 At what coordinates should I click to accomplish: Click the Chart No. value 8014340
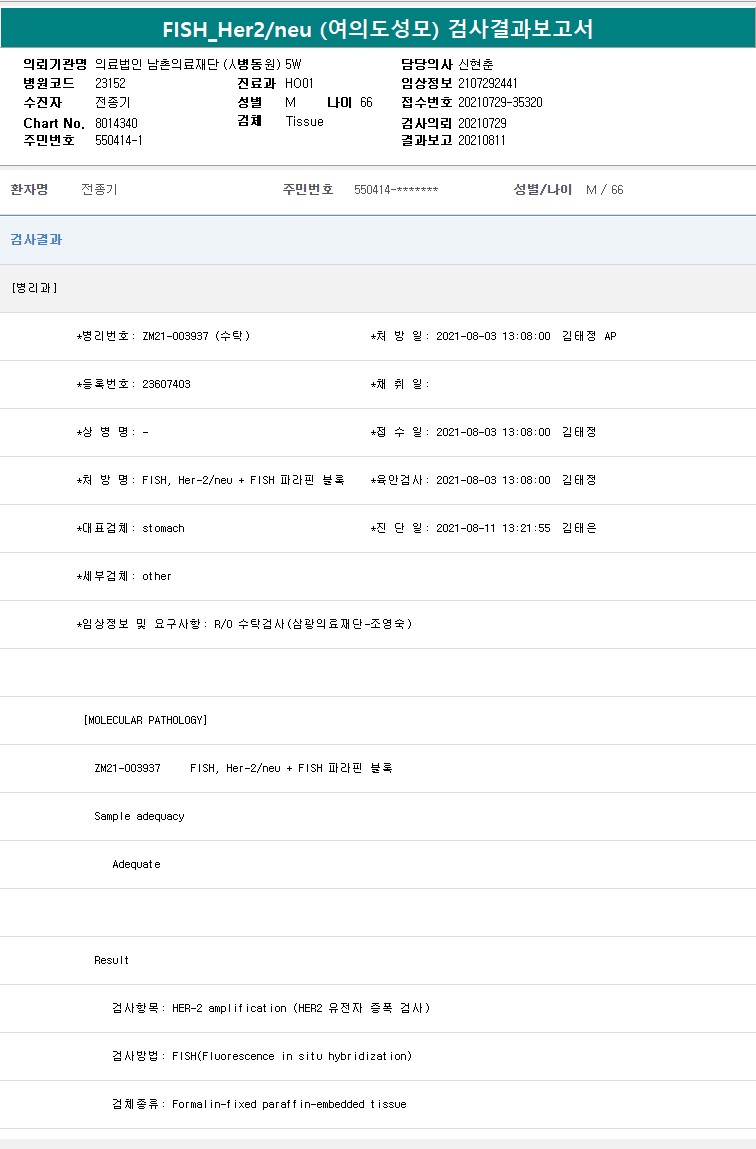point(116,123)
